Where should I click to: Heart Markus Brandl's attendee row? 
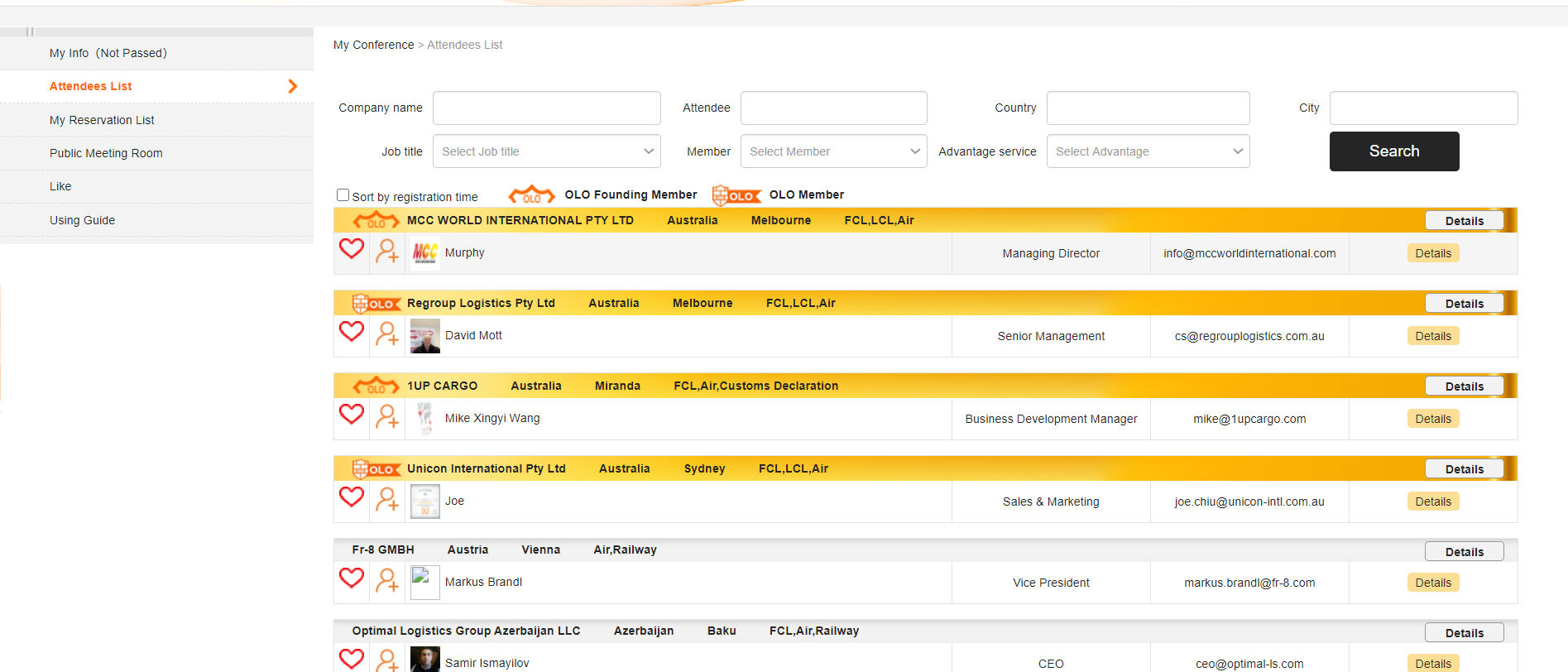point(352,578)
